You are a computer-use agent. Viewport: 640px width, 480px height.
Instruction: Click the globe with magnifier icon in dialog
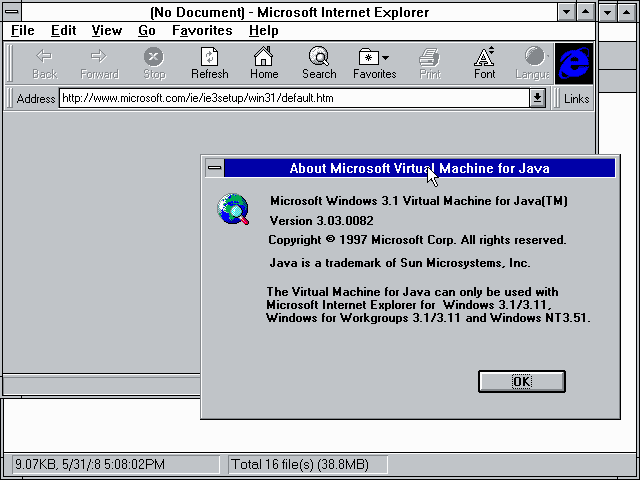233,209
